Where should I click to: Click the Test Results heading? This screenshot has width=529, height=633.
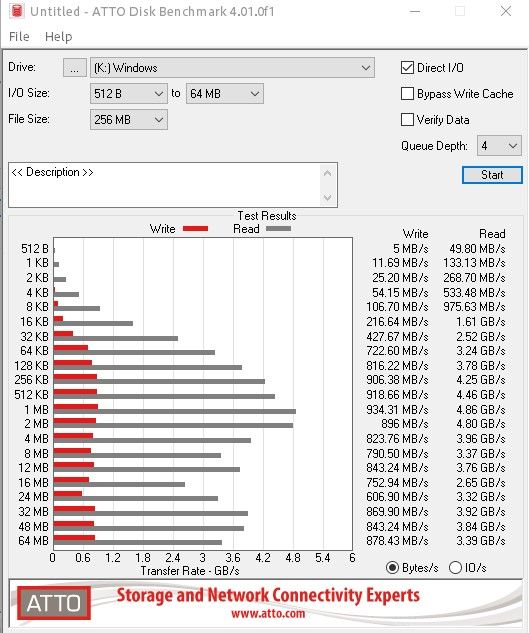click(x=267, y=216)
